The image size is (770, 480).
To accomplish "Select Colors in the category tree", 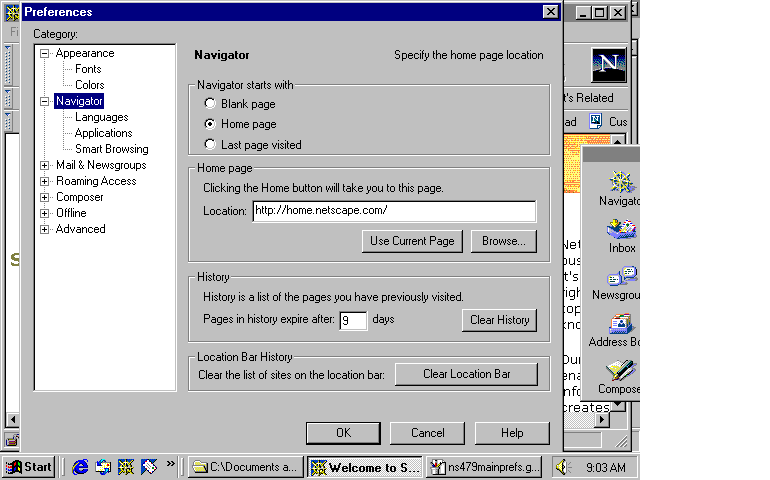I will pos(89,85).
